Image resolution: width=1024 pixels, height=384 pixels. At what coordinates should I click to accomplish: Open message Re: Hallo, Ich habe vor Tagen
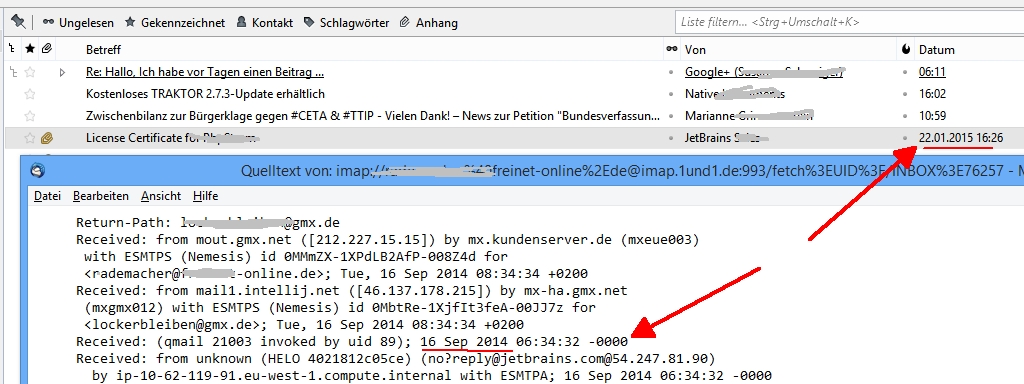[205, 72]
